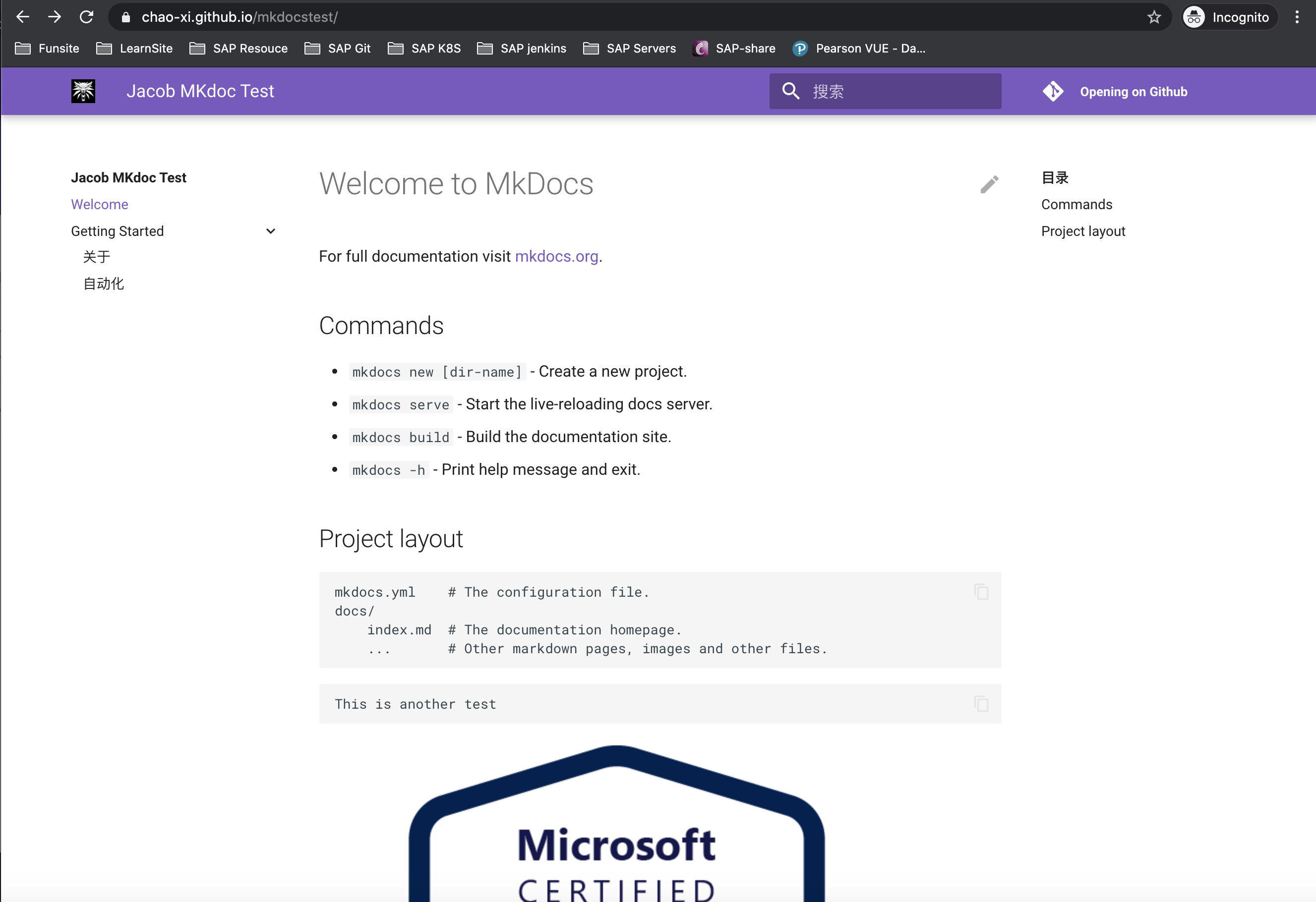Click the Incognito profile button
The image size is (1316, 902).
[1227, 17]
